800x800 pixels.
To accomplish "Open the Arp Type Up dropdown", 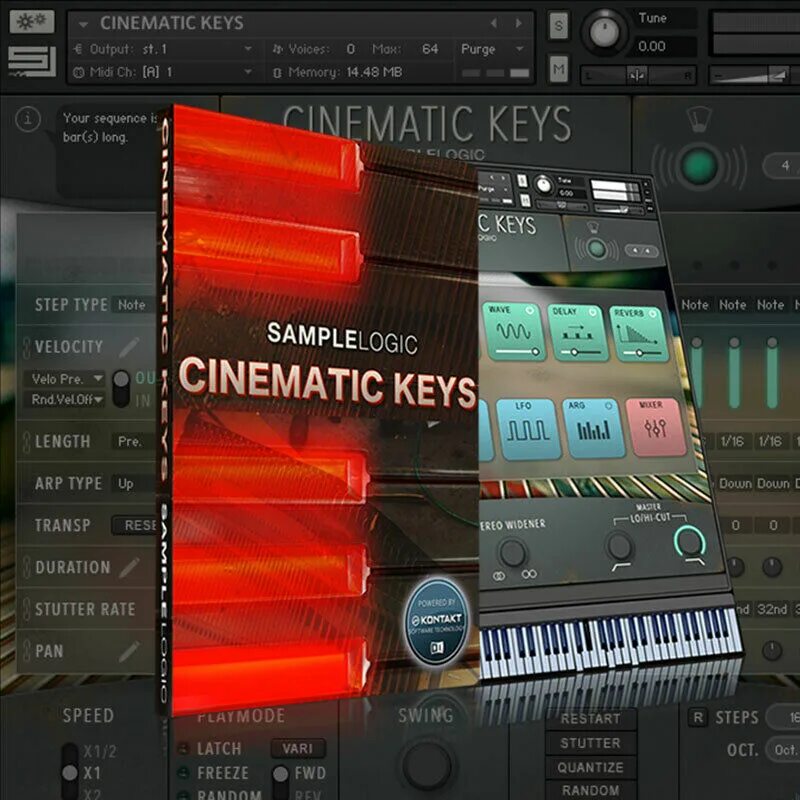I will pos(133,483).
